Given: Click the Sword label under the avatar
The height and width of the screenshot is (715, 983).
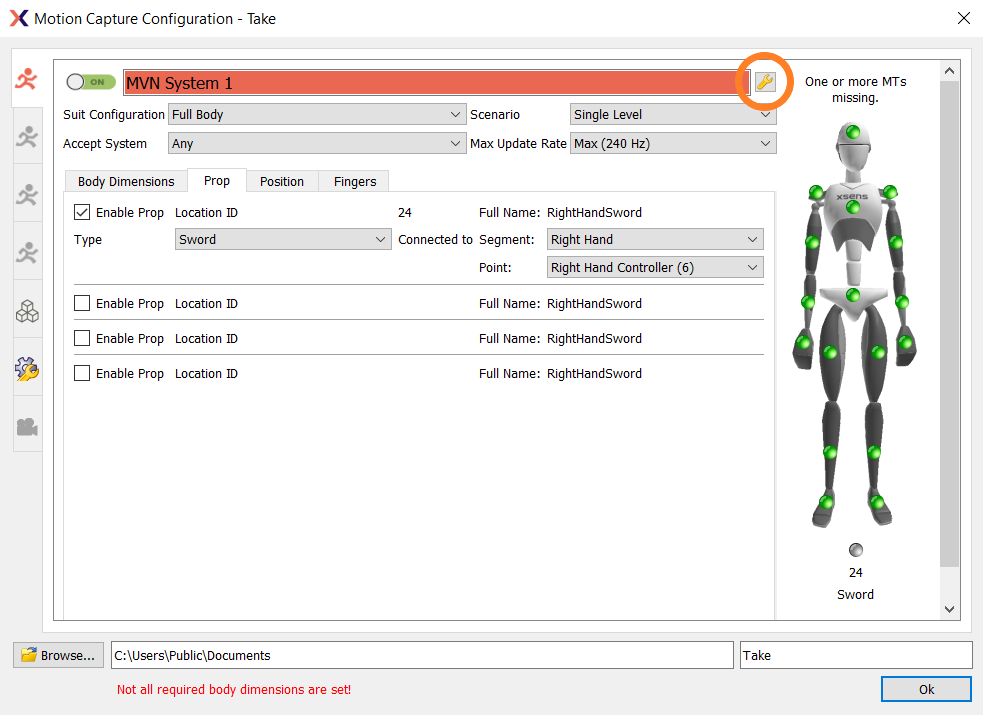Looking at the screenshot, I should (x=855, y=594).
